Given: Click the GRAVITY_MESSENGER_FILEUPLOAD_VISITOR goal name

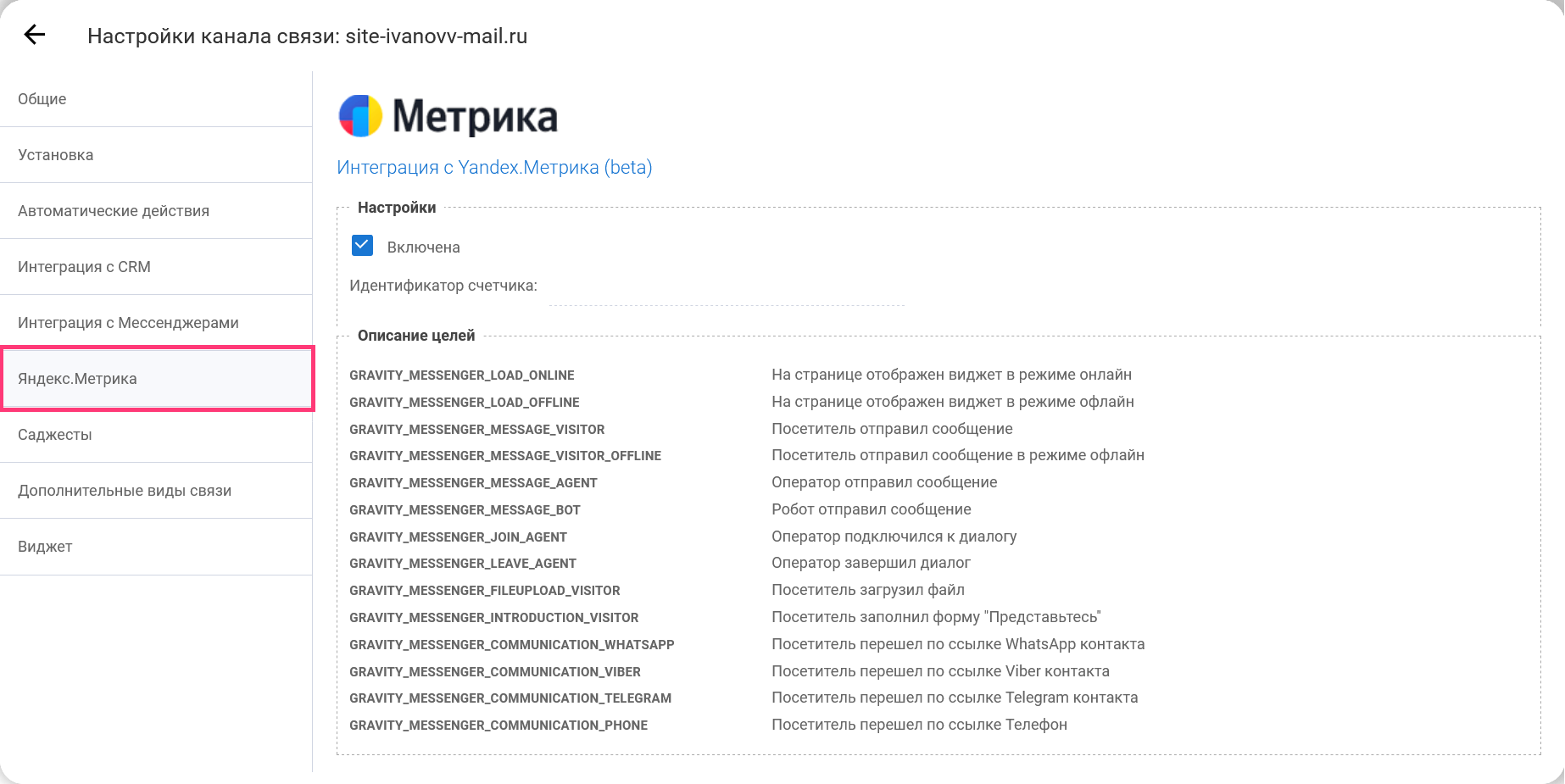Looking at the screenshot, I should pos(485,591).
